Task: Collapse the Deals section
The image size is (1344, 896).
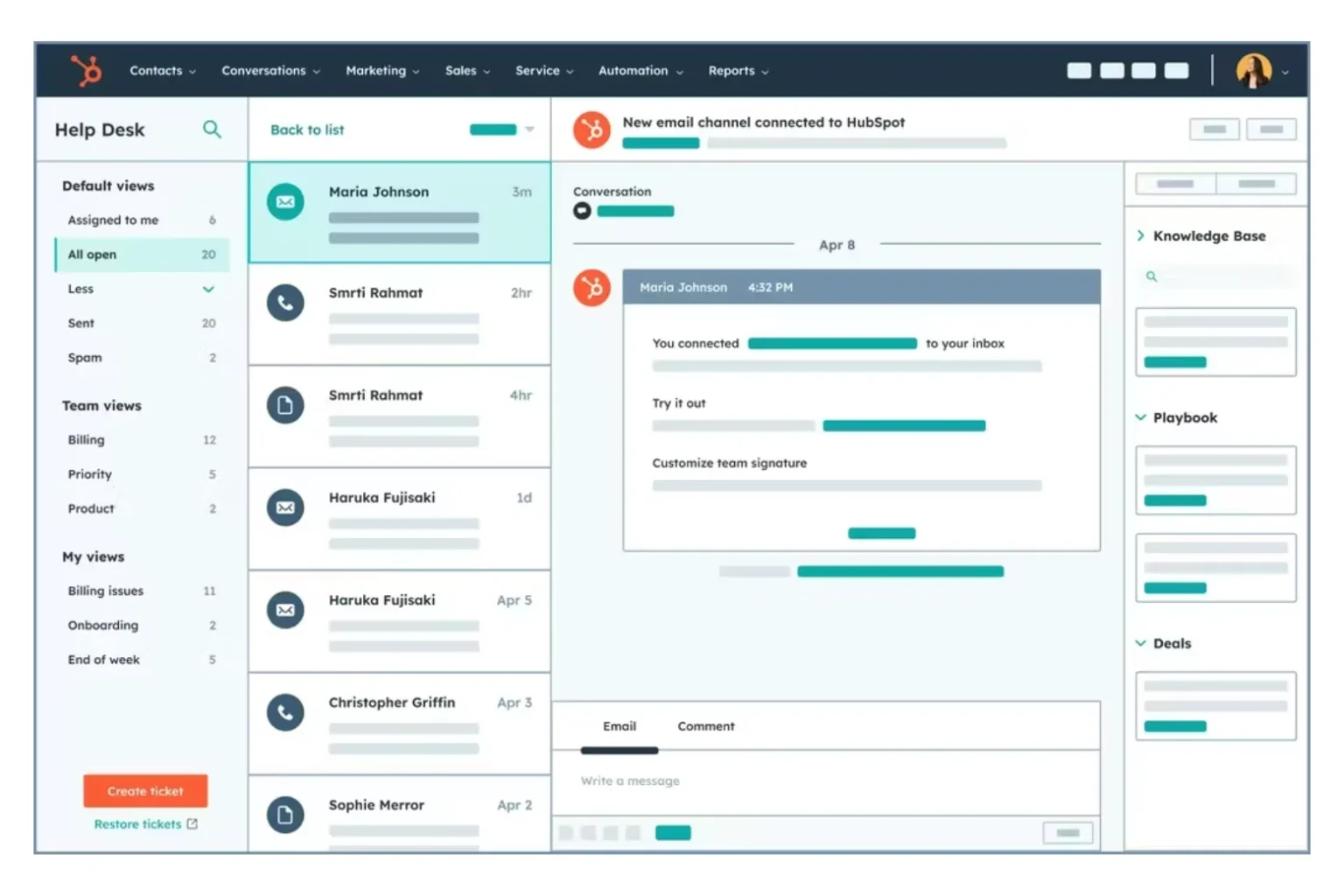Action: tap(1141, 643)
